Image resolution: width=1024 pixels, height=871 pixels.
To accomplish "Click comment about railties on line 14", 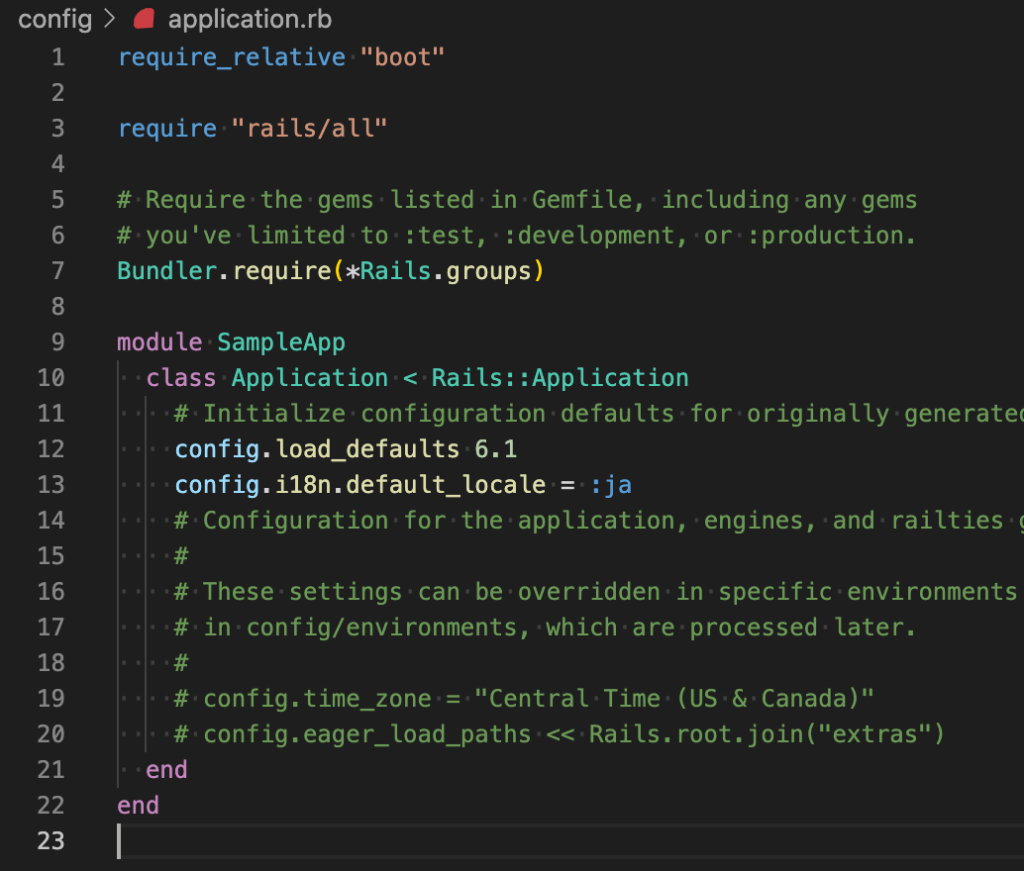I will point(599,520).
